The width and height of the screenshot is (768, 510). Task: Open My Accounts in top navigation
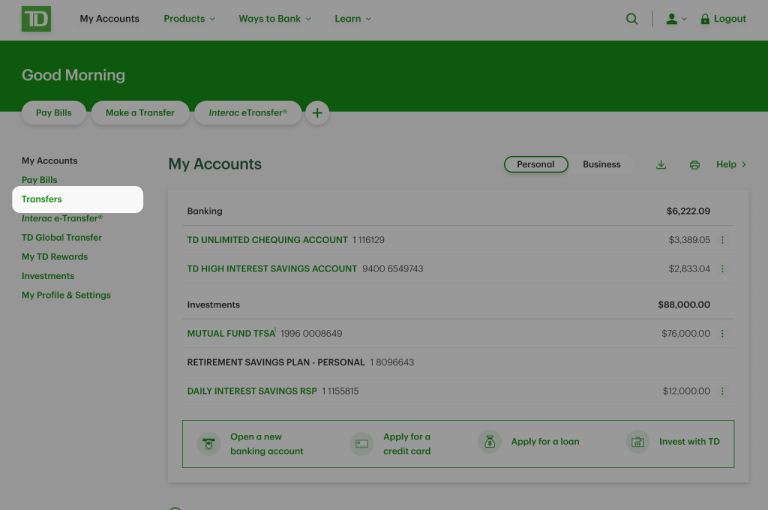[110, 19]
